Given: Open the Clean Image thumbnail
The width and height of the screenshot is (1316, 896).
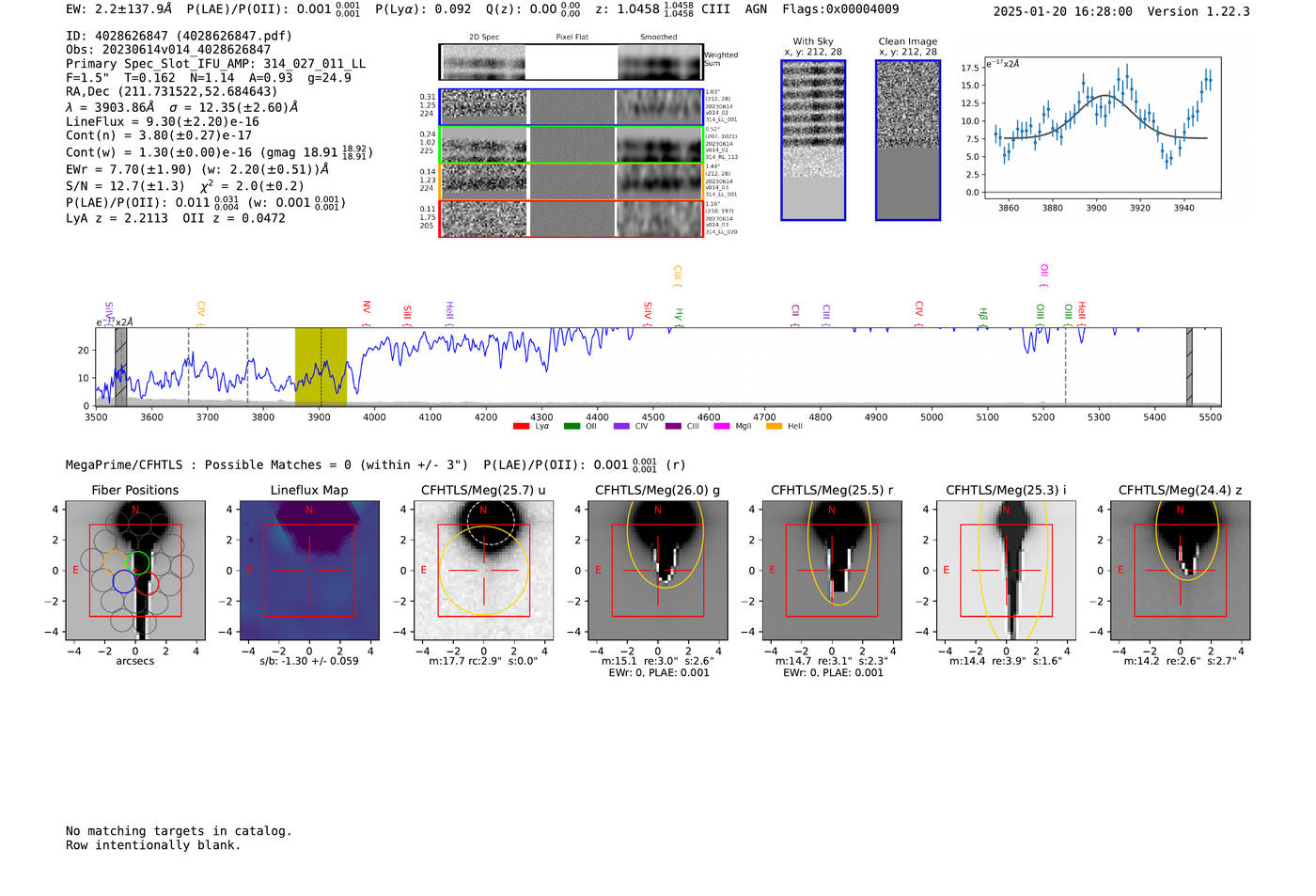Looking at the screenshot, I should click(908, 140).
